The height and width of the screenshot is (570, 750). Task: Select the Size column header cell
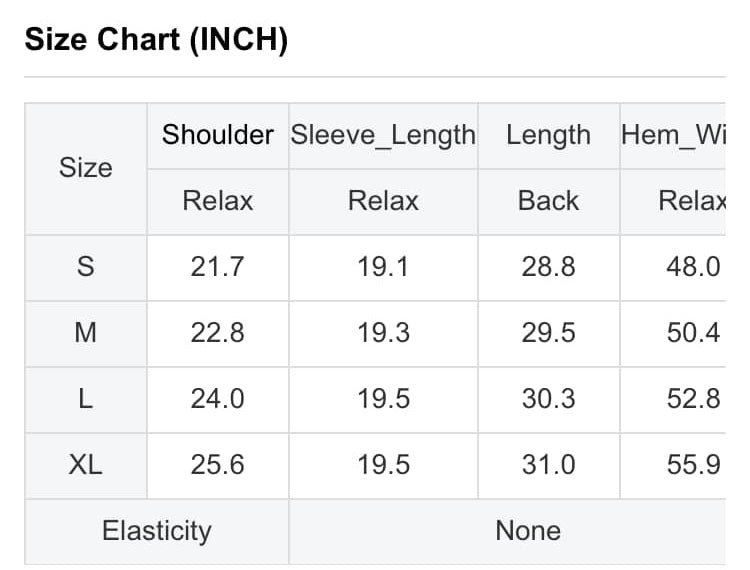point(86,169)
